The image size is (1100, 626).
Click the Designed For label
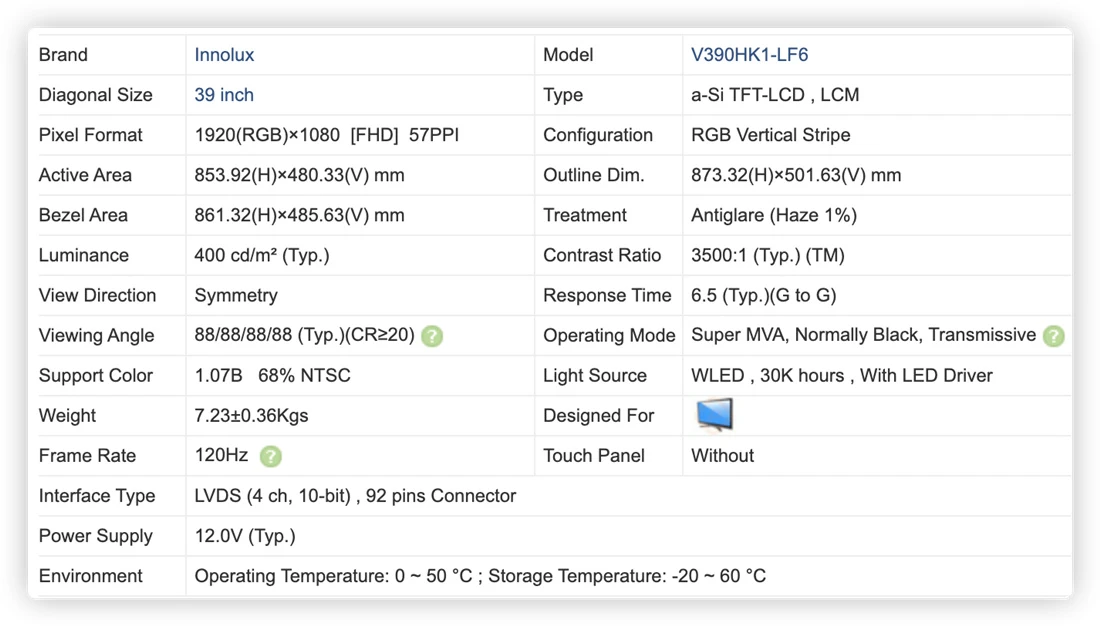[598, 415]
